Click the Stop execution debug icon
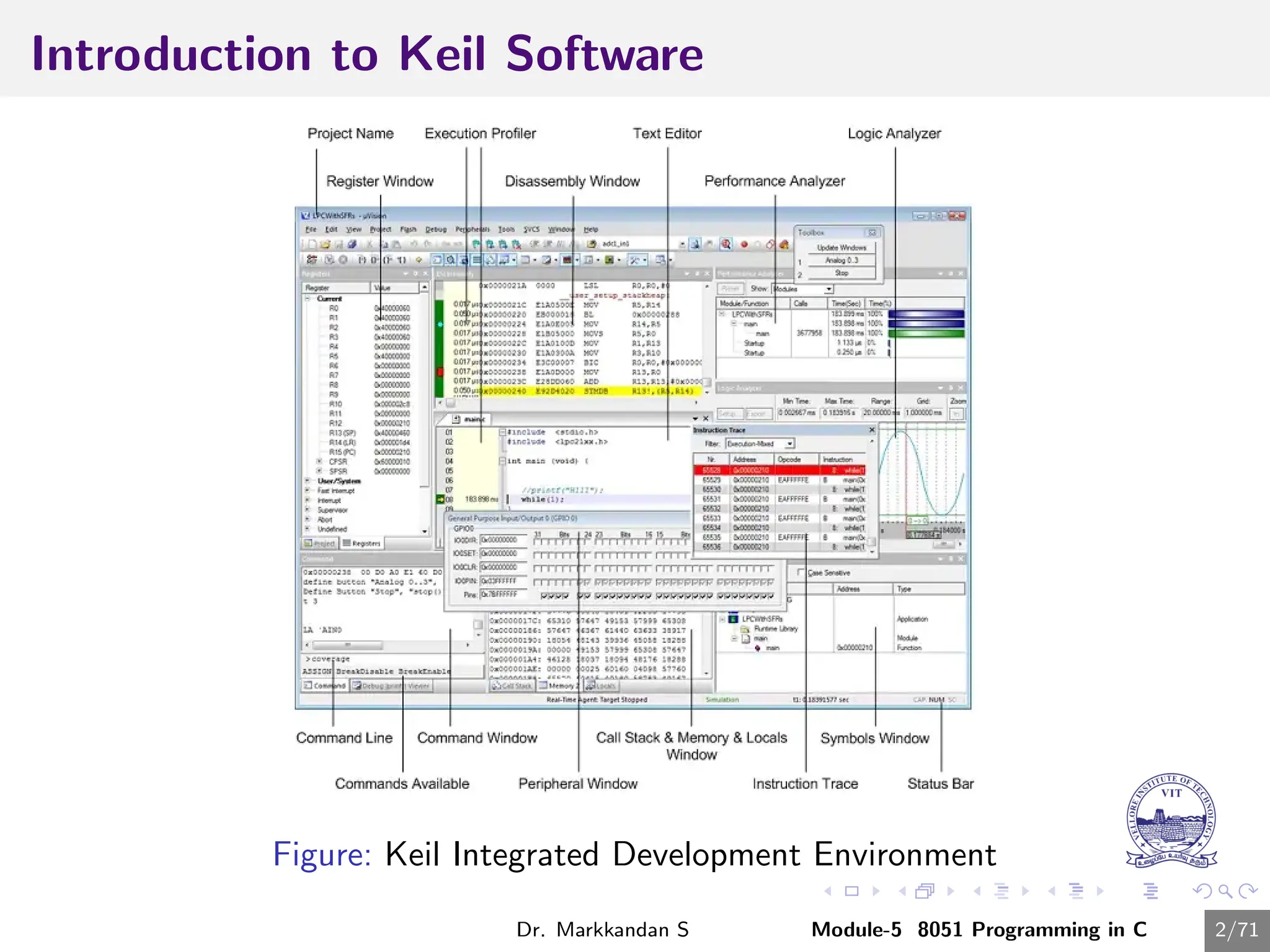1270x952 pixels. click(x=343, y=260)
